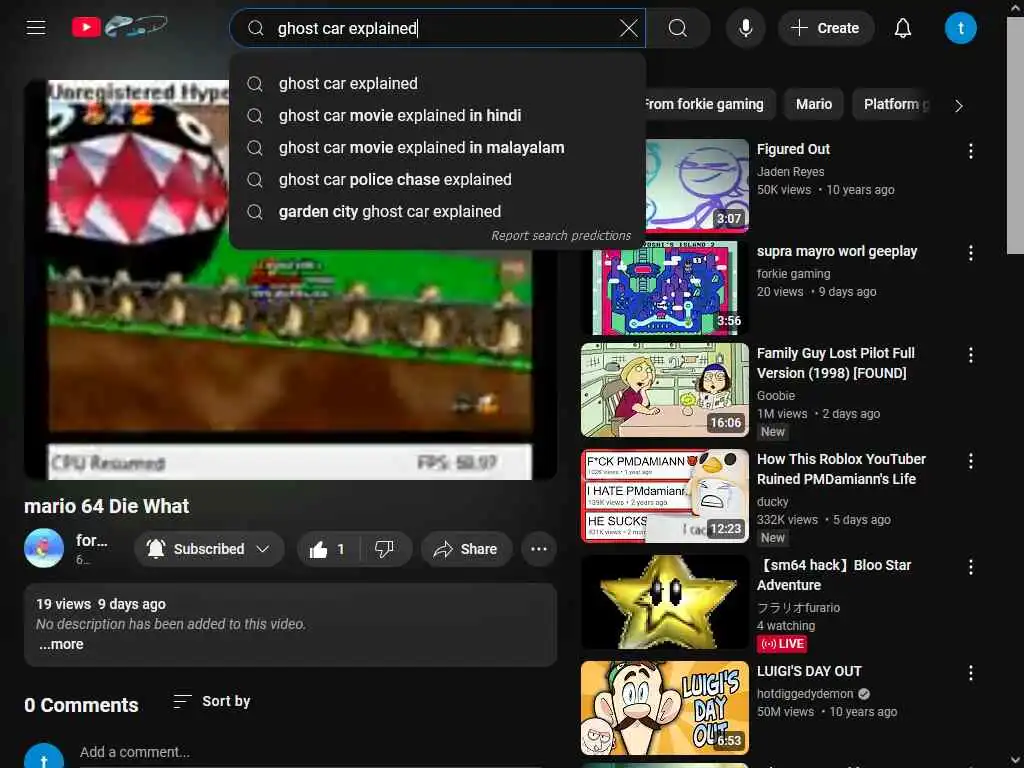Select suggestion 'ghost car explained'
Image resolution: width=1024 pixels, height=768 pixels.
437,84
